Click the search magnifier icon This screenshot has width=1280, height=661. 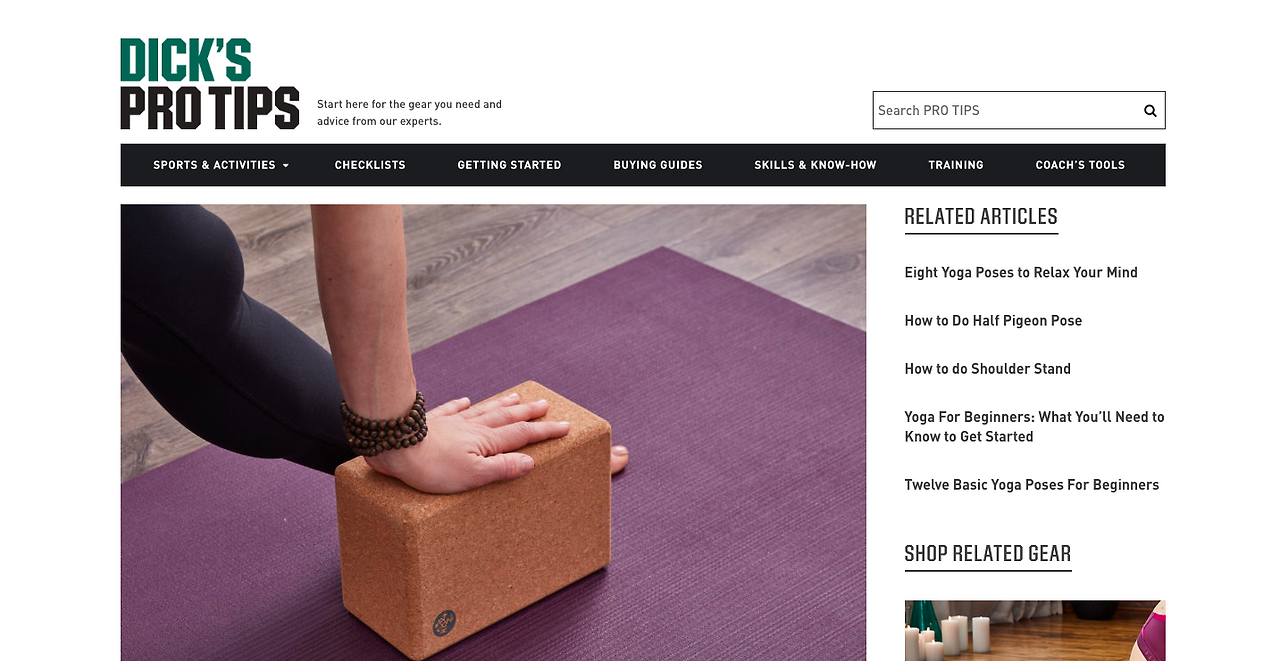click(x=1150, y=111)
